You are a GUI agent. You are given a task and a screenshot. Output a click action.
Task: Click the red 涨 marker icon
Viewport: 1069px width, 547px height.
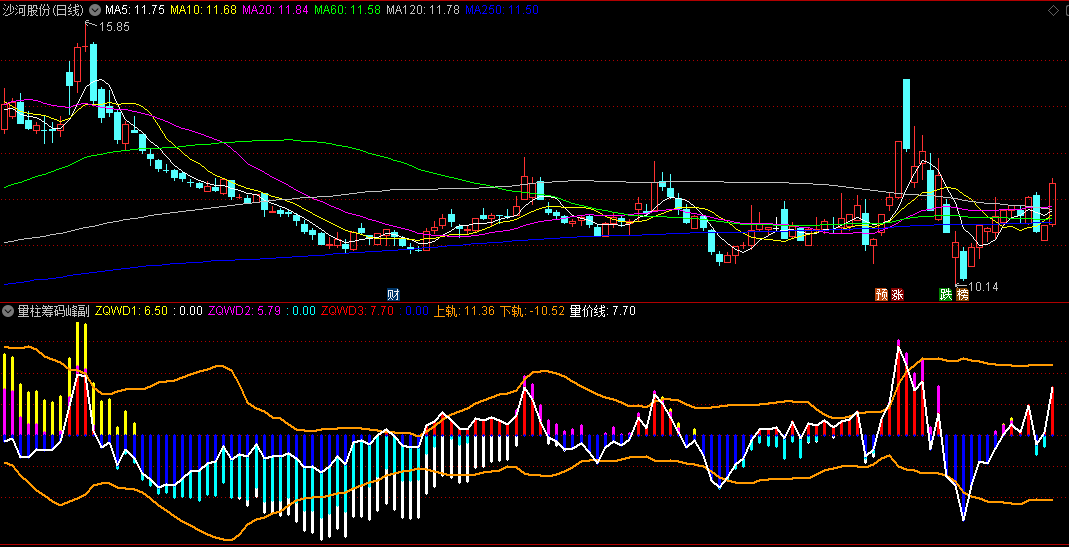pyautogui.click(x=897, y=294)
